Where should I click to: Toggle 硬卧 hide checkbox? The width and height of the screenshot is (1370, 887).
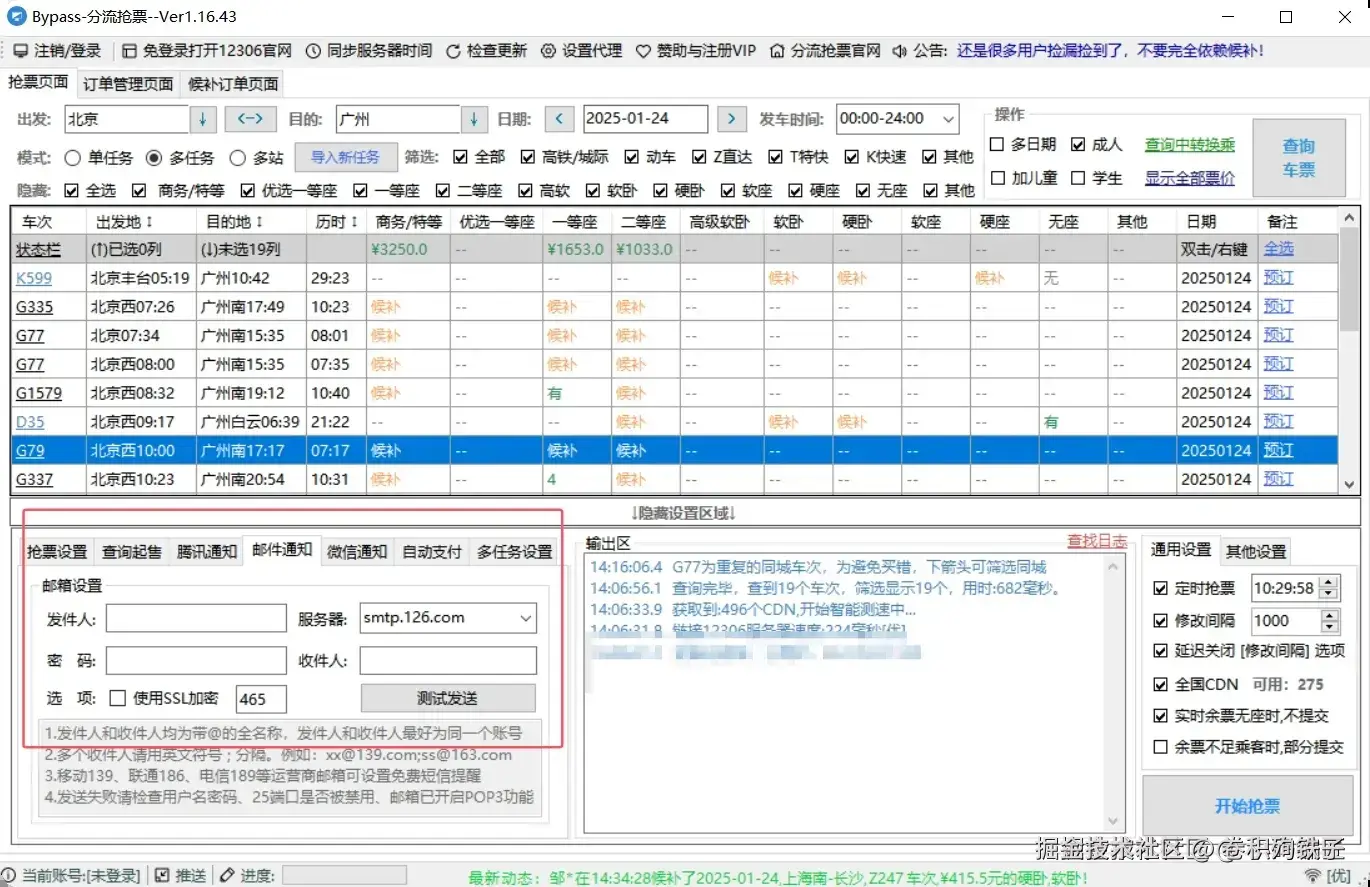[662, 190]
